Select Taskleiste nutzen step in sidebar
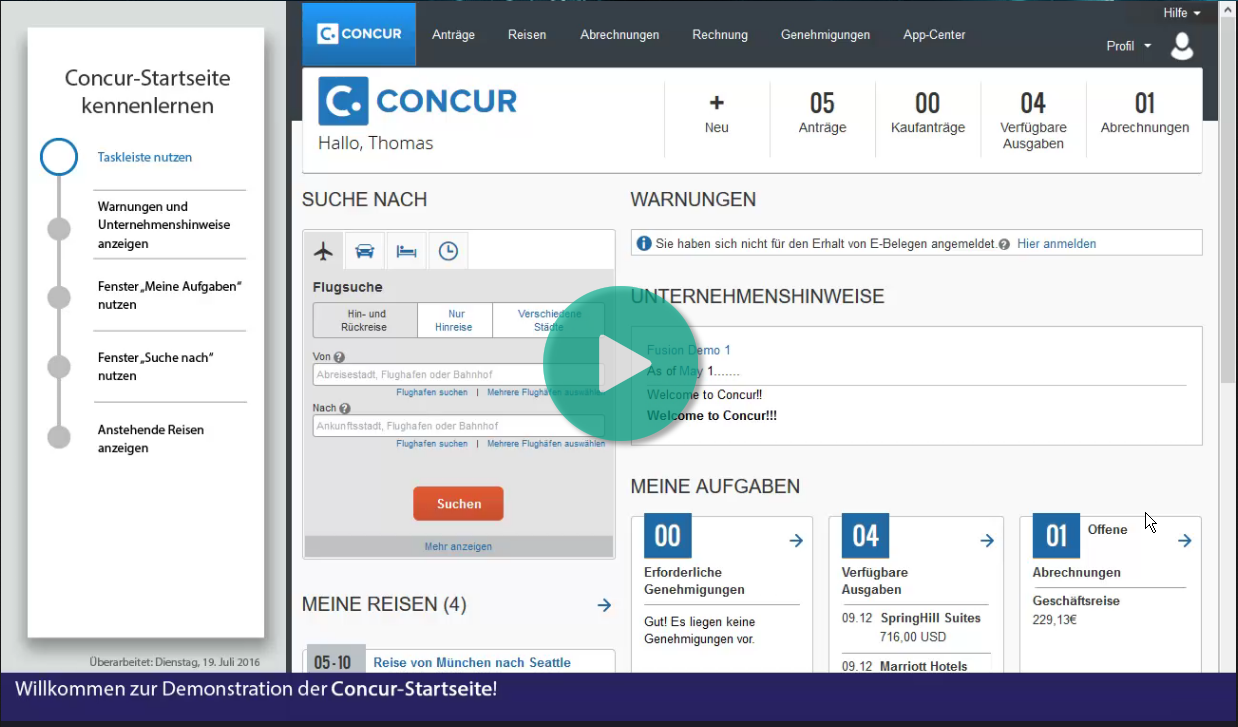The height and width of the screenshot is (727, 1238). tap(145, 157)
